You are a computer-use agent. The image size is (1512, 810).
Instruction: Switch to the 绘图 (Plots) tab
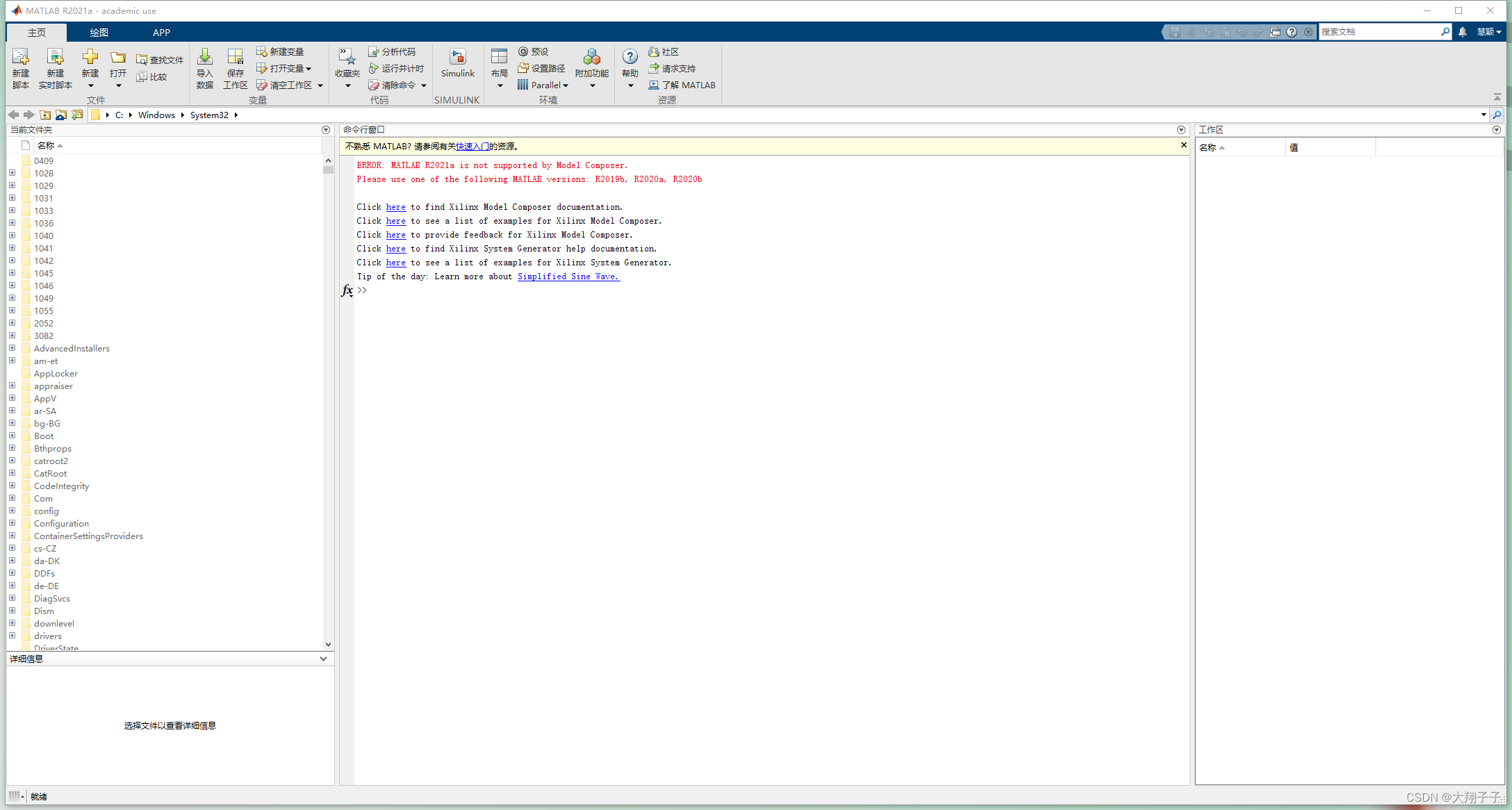99,32
